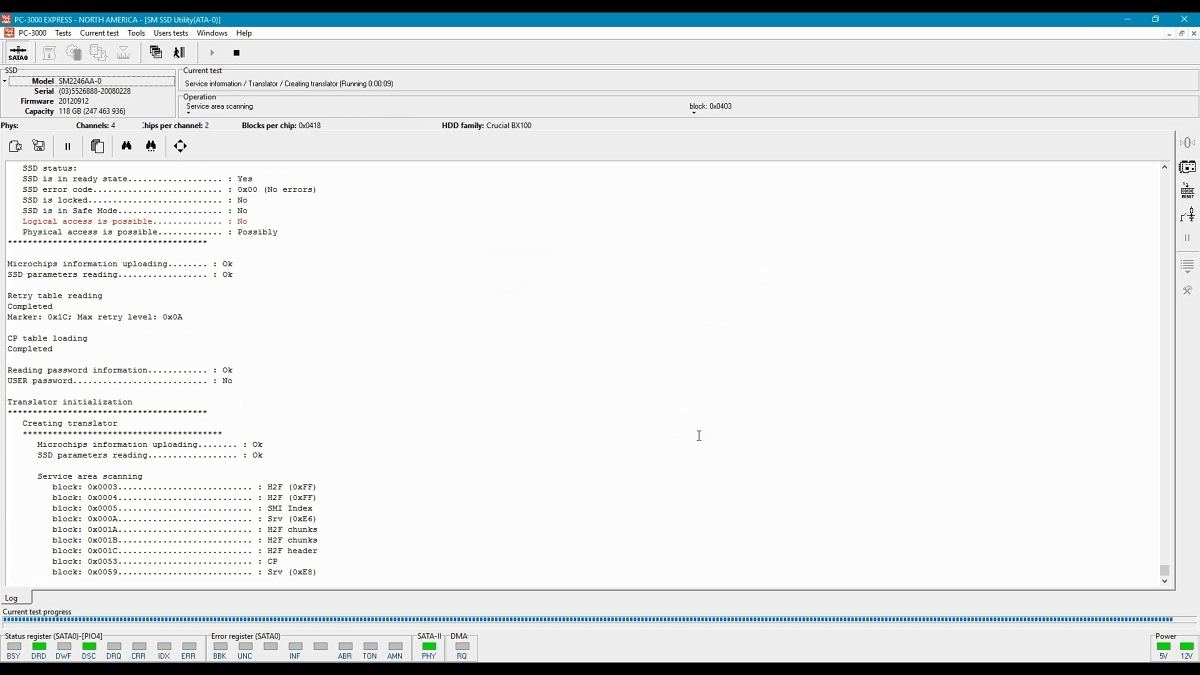1200x675 pixels.
Task: Click the green DRD status indicator
Action: 39,647
